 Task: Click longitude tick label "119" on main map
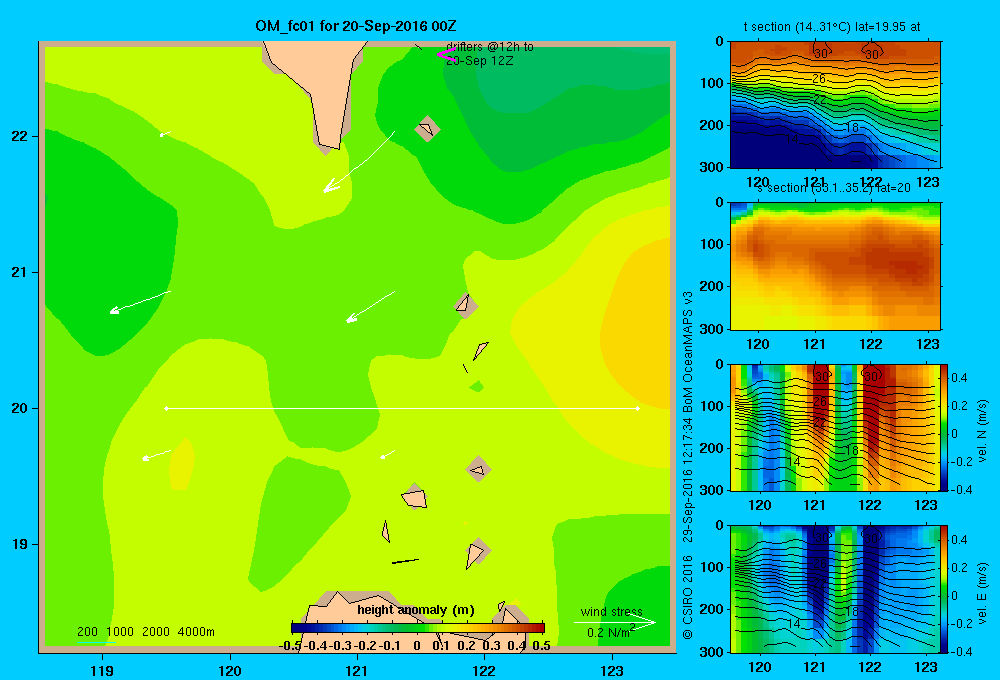pyautogui.click(x=102, y=670)
